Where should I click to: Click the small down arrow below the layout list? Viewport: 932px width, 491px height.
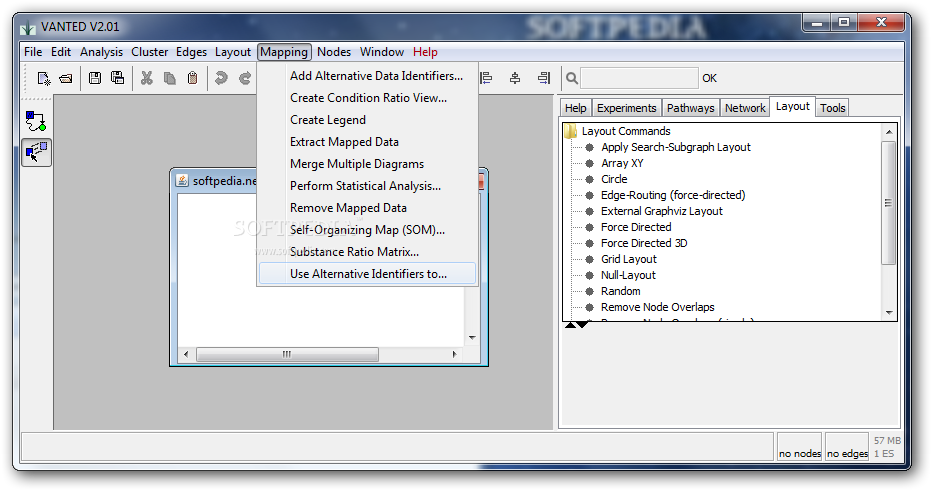tap(582, 325)
